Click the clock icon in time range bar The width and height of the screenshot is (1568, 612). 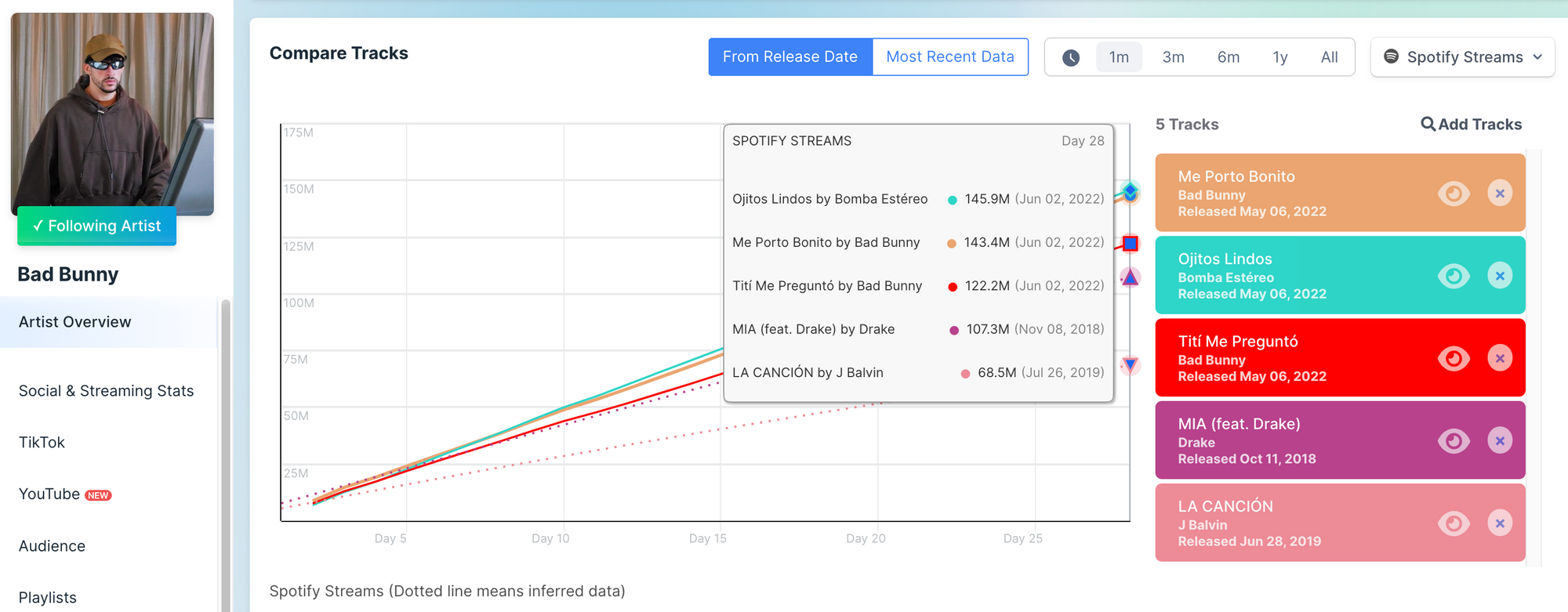(x=1071, y=57)
